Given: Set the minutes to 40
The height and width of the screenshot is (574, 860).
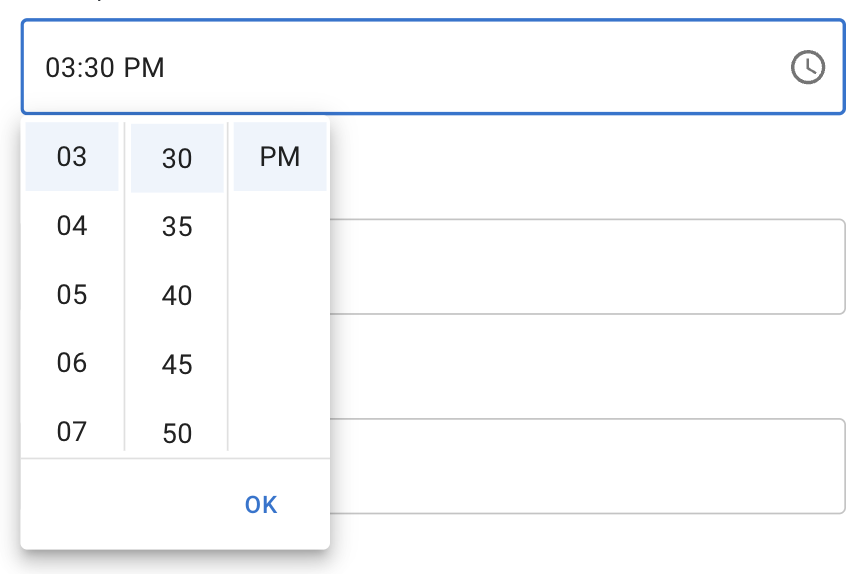Looking at the screenshot, I should pyautogui.click(x=177, y=296).
